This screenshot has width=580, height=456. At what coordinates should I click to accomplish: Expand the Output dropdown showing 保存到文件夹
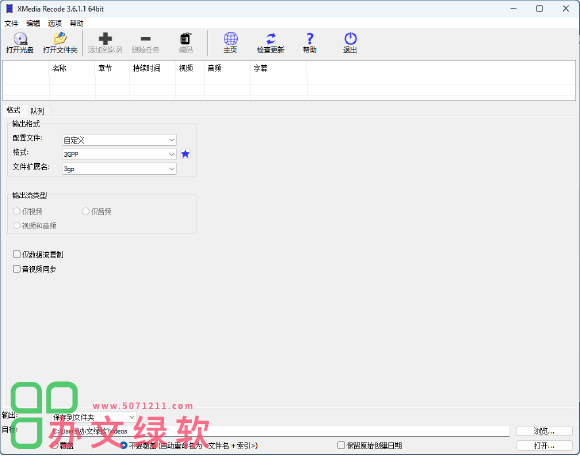[94, 418]
